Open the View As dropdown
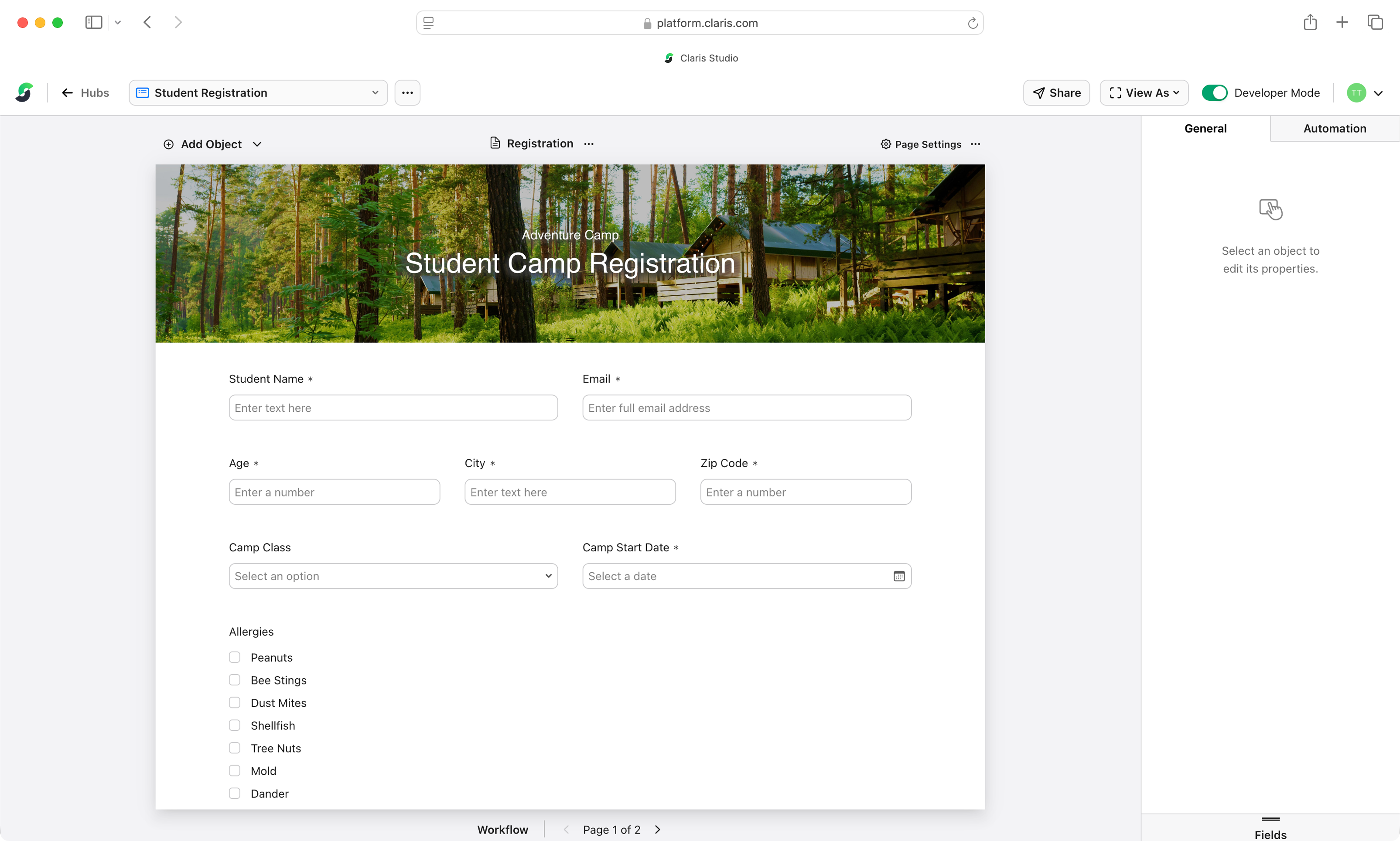The width and height of the screenshot is (1400, 841). click(1144, 92)
